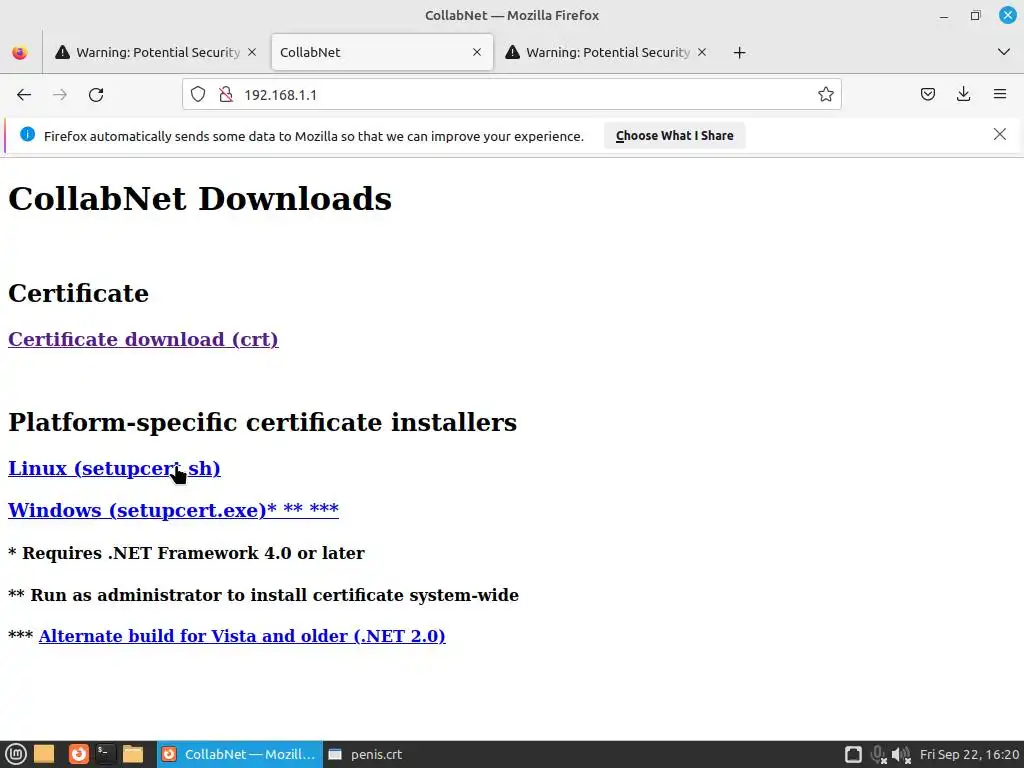The height and width of the screenshot is (768, 1024).
Task: Open the Terminal launcher in the taskbar
Action: click(x=105, y=754)
